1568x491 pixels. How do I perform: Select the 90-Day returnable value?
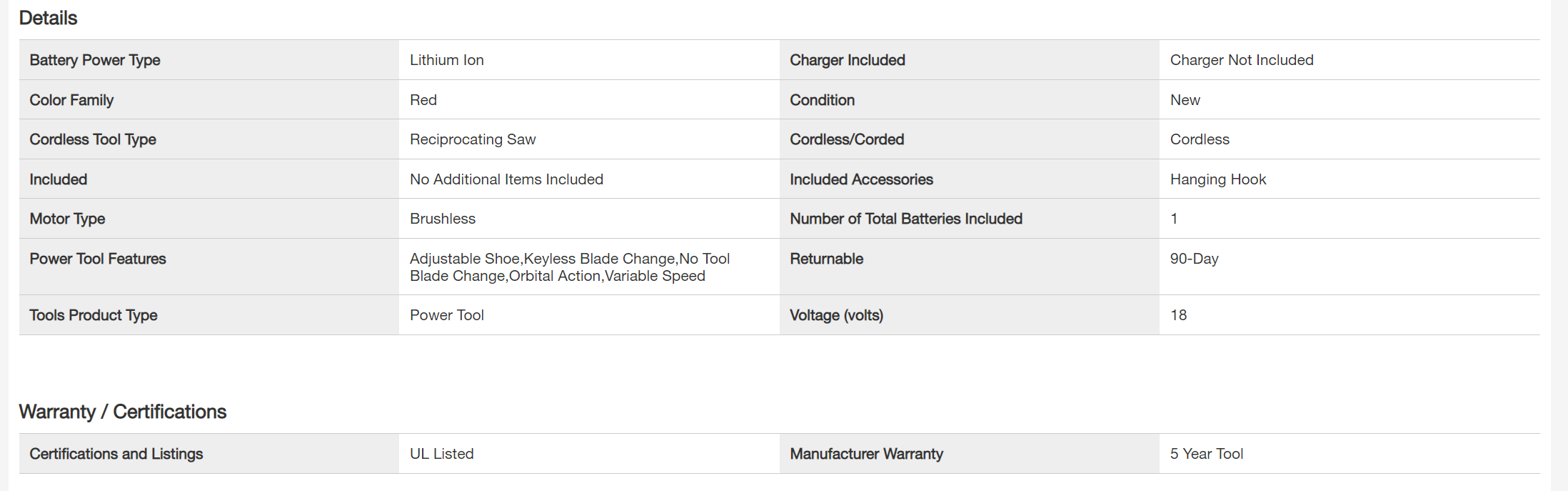pyautogui.click(x=1194, y=259)
